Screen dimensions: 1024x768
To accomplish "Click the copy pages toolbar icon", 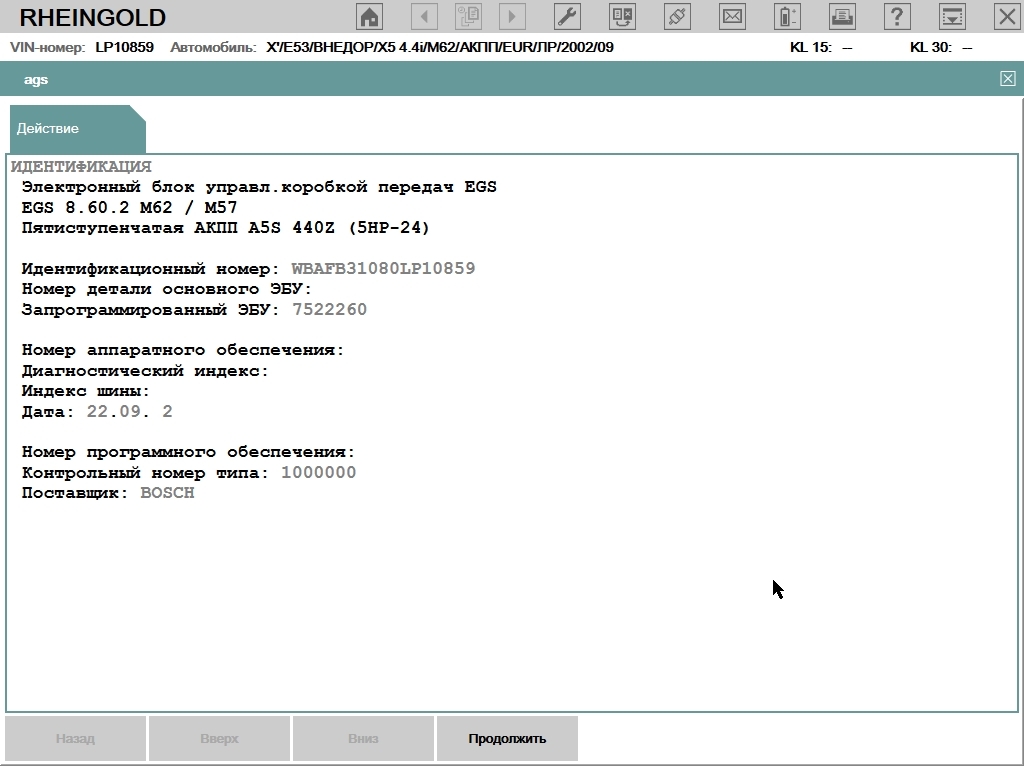I will (x=468, y=16).
